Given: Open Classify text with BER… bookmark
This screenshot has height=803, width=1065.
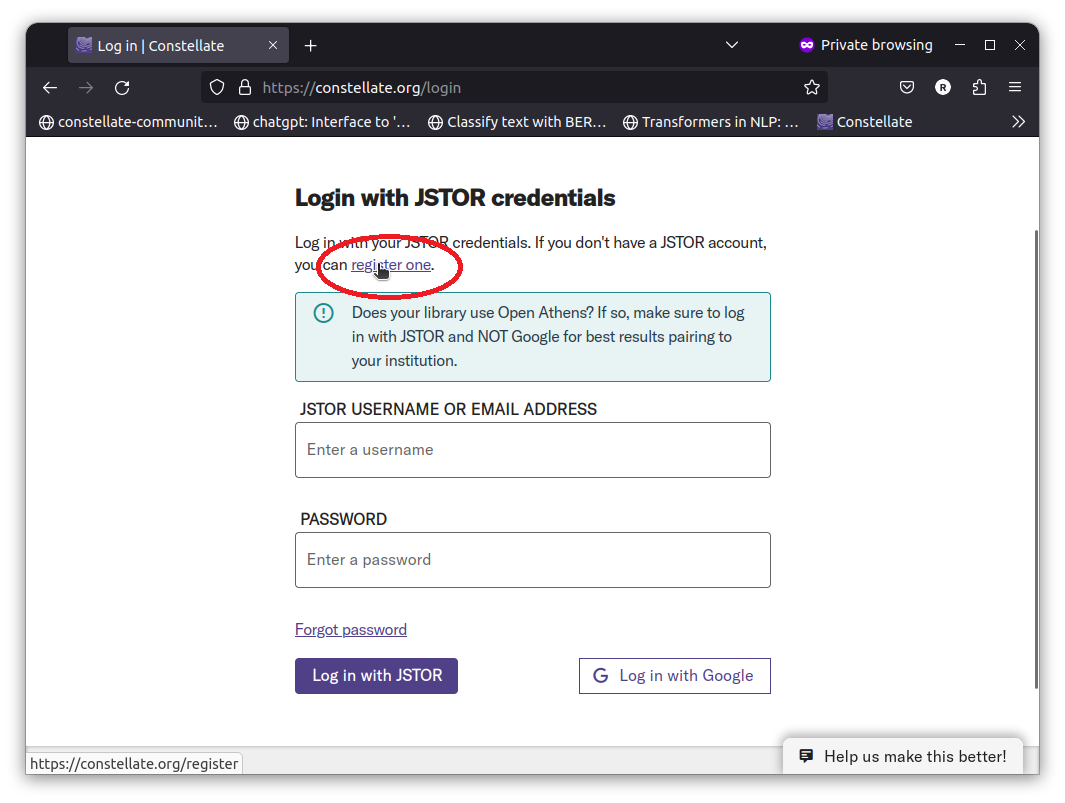Looking at the screenshot, I should 517,122.
